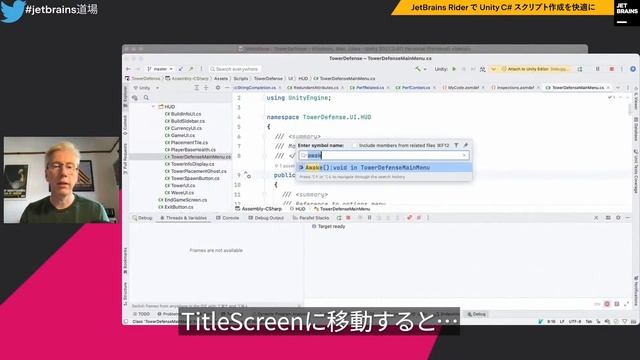Click the UTF-8 encoding in status bar

click(575, 321)
